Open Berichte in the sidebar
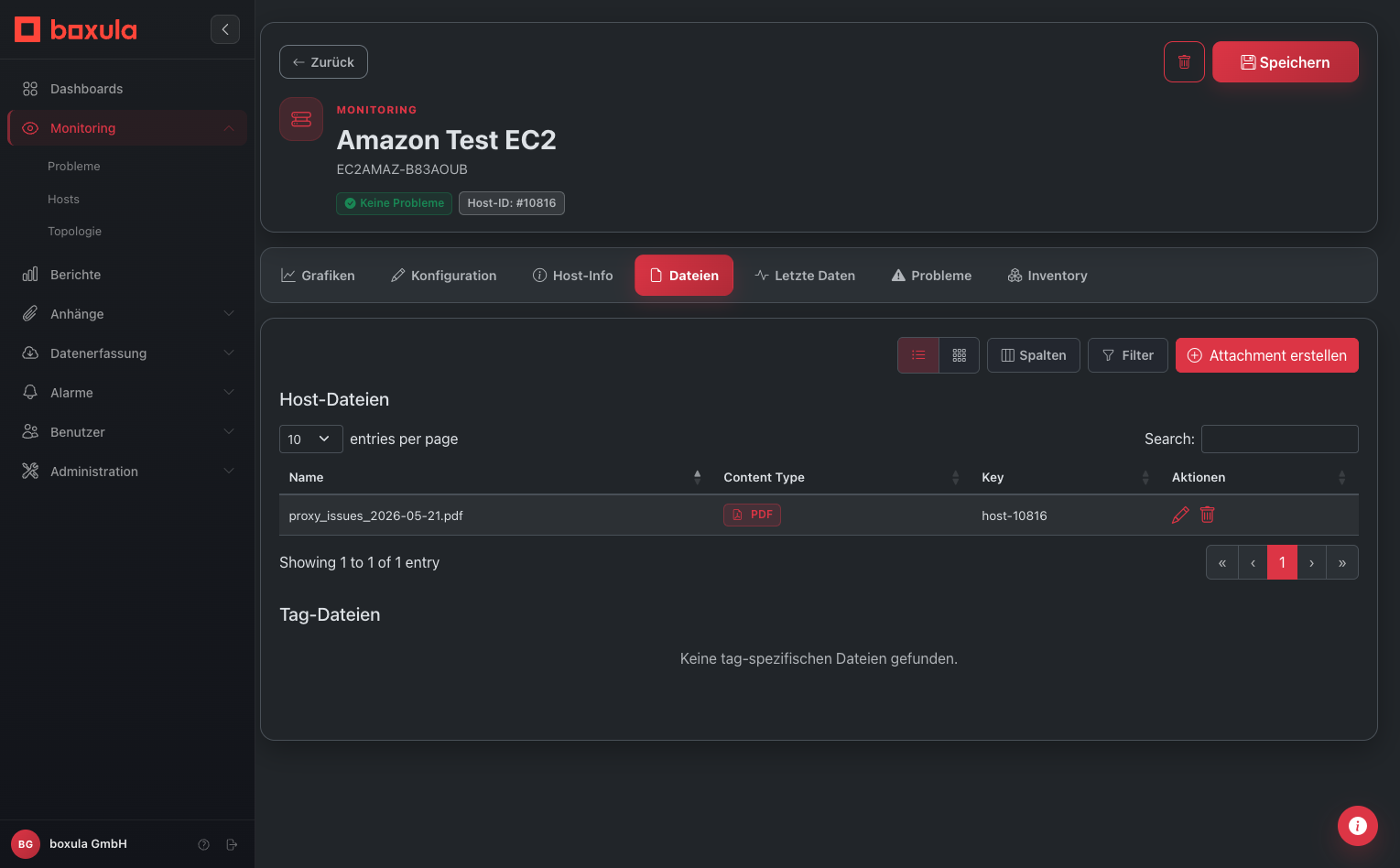1400x868 pixels. [127, 275]
